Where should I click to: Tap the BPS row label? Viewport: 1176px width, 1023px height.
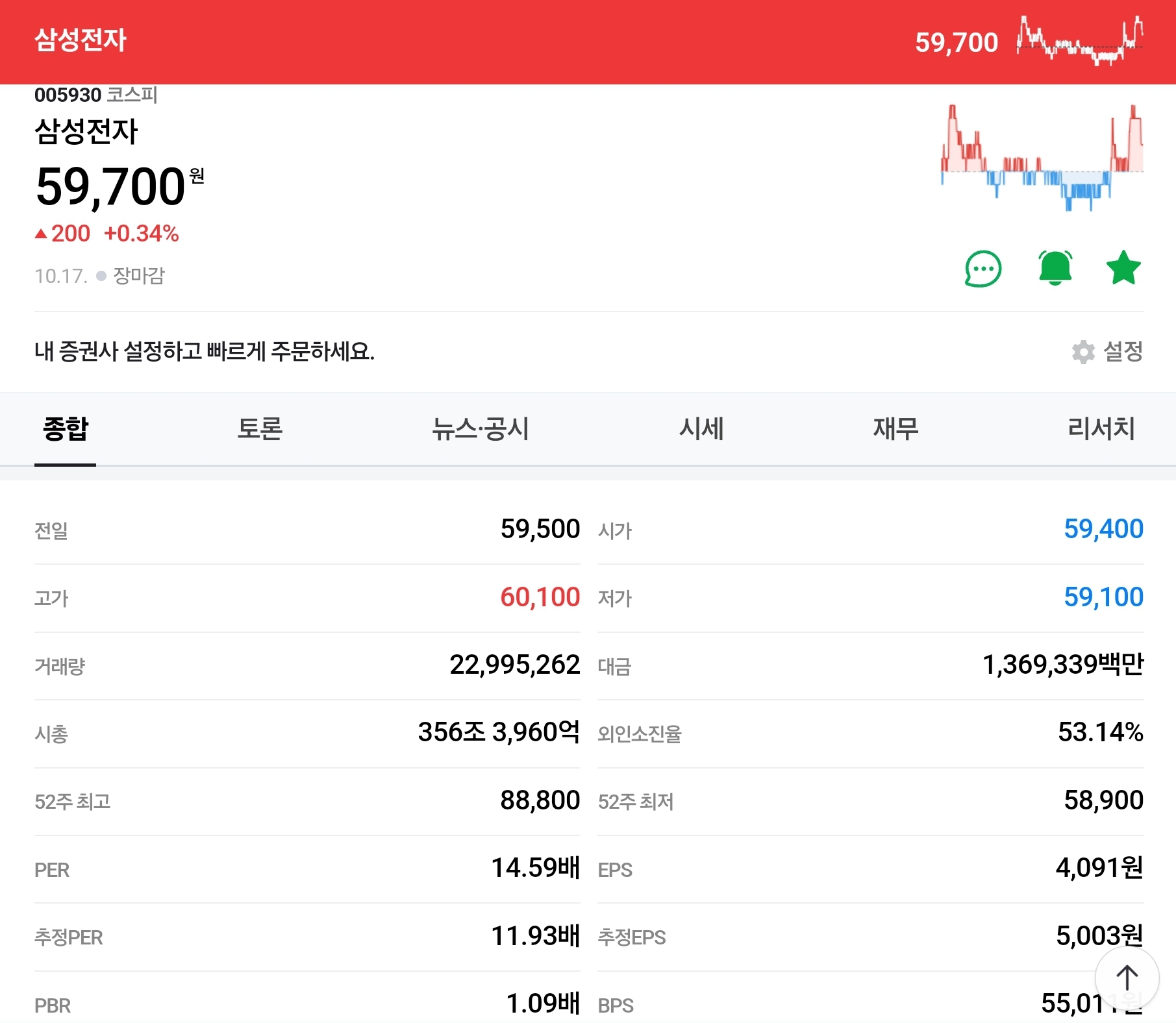[616, 1006]
